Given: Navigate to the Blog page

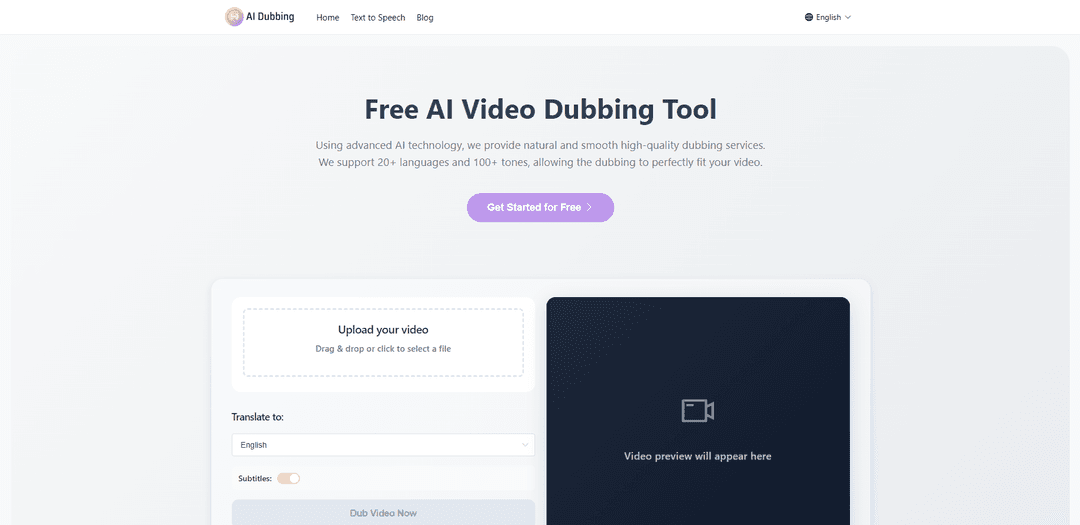Looking at the screenshot, I should pyautogui.click(x=425, y=18).
